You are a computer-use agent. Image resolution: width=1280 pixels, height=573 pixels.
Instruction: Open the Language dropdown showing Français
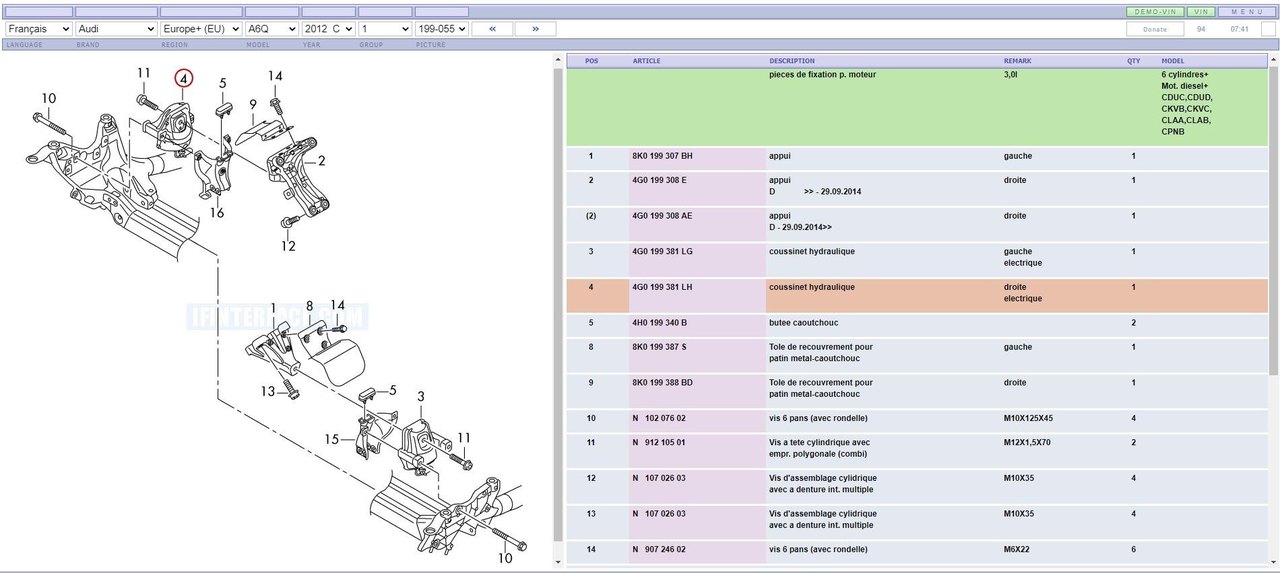click(x=39, y=29)
